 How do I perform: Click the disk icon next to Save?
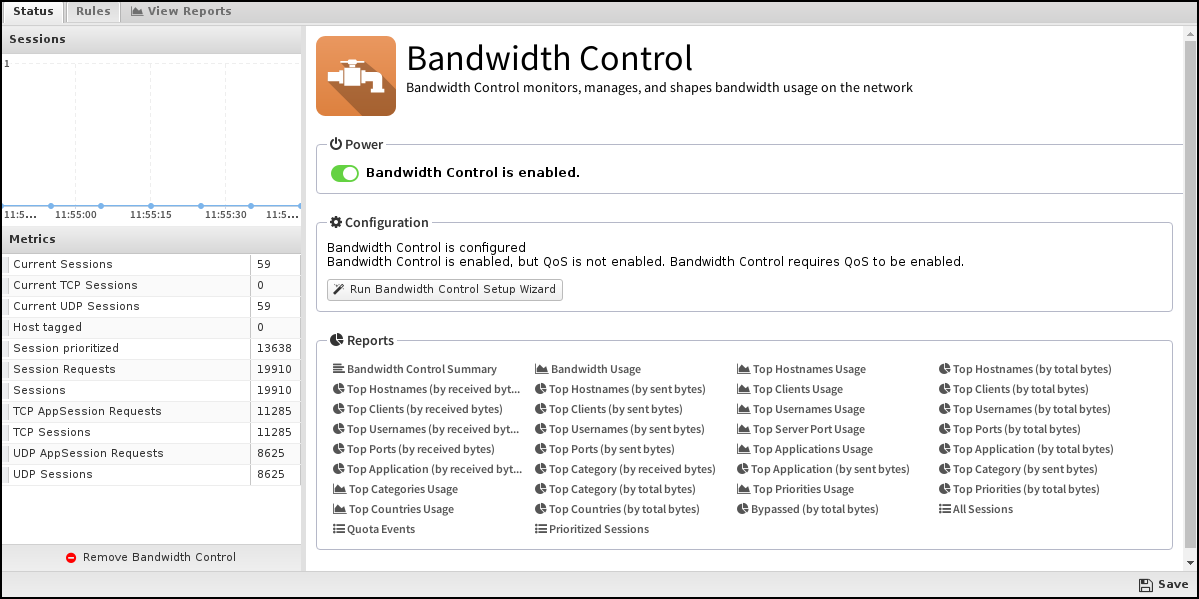(1146, 584)
